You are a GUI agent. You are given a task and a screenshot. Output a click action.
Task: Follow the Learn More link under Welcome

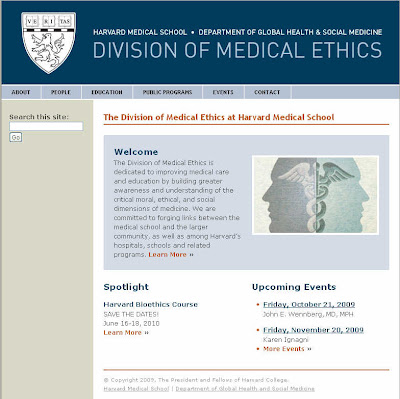[167, 255]
